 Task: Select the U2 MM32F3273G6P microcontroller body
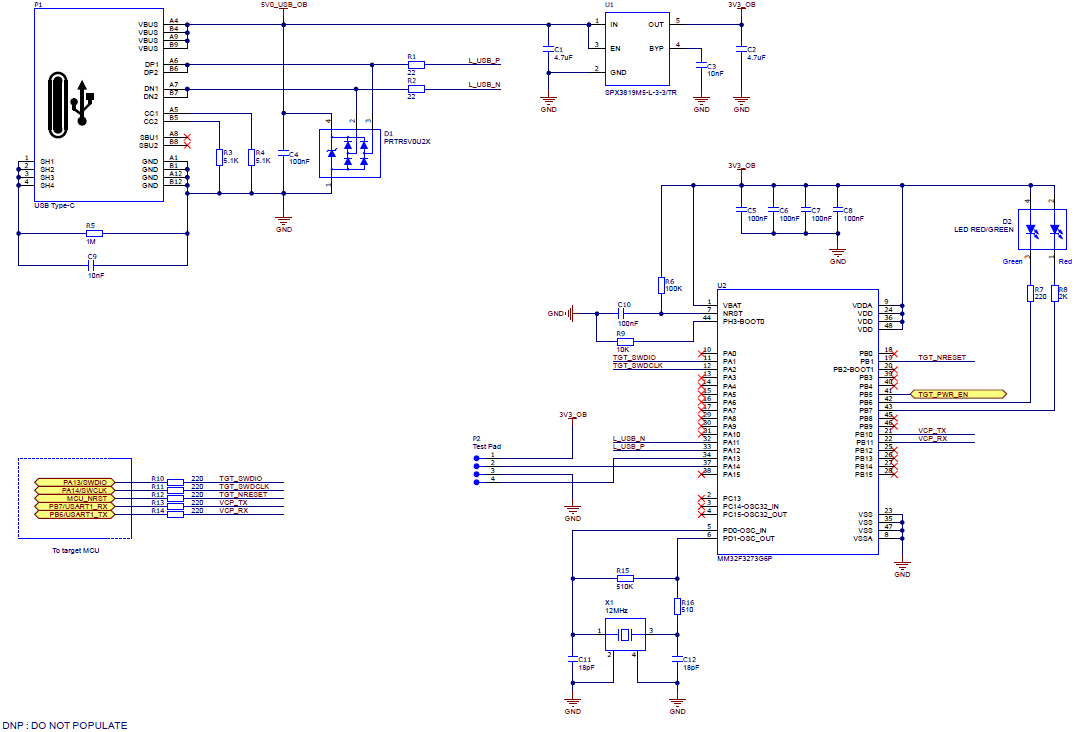(x=788, y=420)
